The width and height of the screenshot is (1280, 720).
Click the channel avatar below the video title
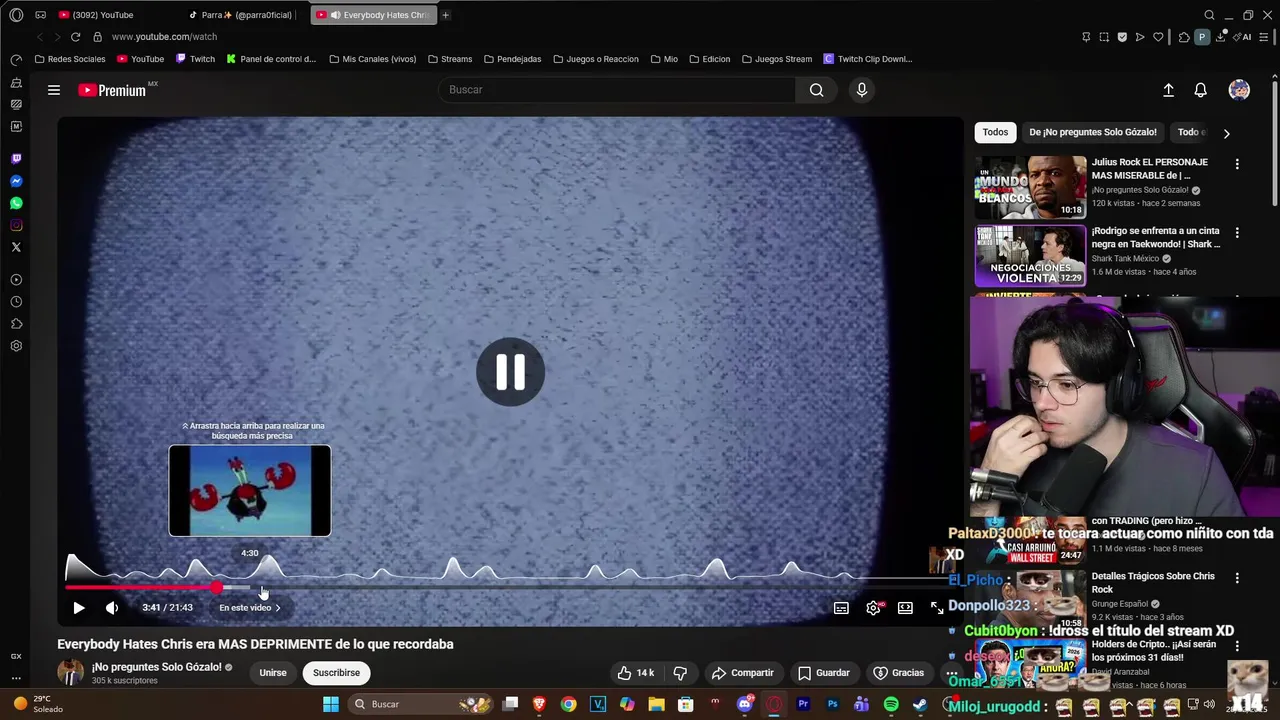coord(70,673)
